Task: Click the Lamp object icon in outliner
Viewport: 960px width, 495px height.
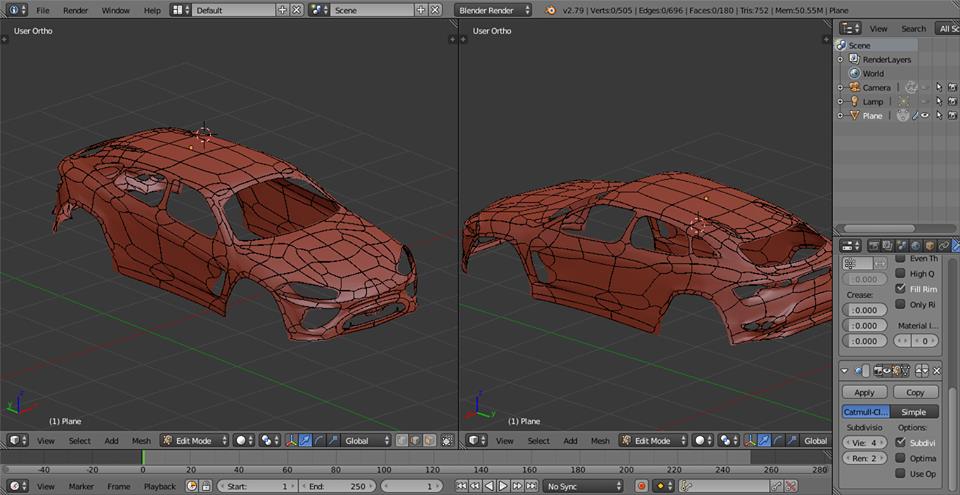Action: point(854,101)
